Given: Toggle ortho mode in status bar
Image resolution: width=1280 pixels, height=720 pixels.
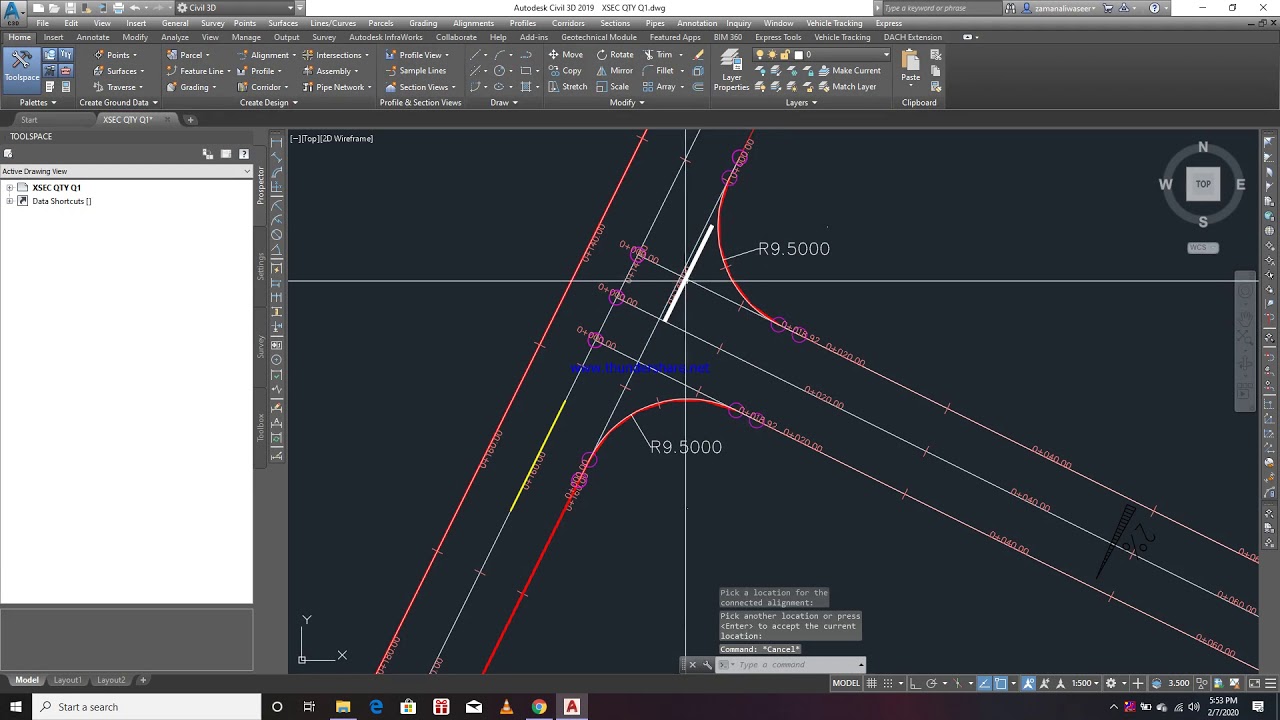Looking at the screenshot, I should coord(916,683).
